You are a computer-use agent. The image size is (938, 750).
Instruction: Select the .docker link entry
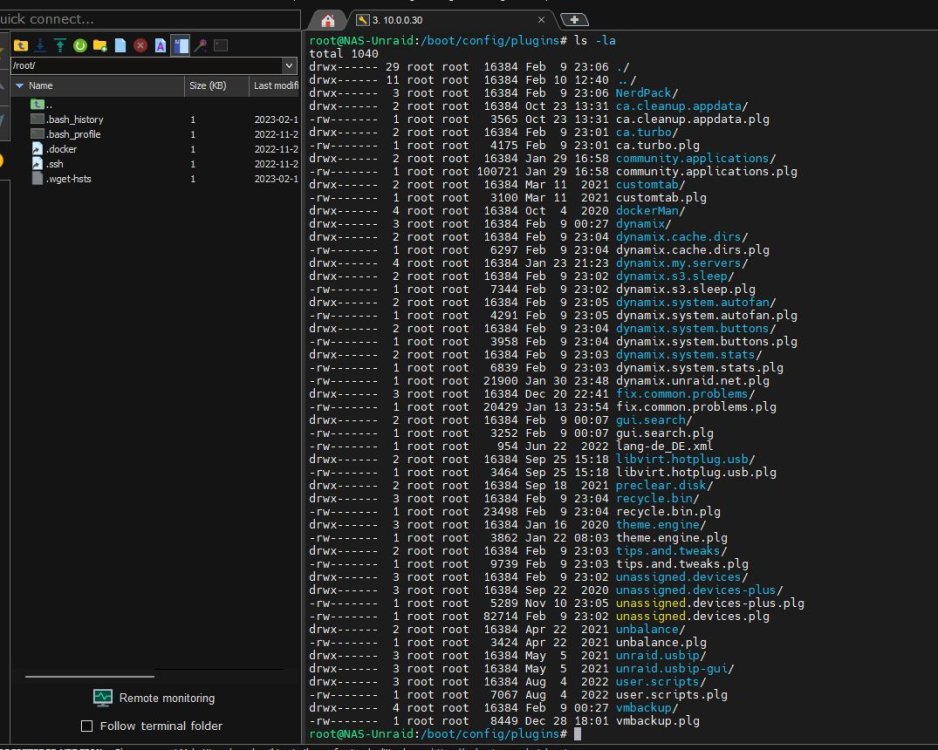(x=61, y=149)
